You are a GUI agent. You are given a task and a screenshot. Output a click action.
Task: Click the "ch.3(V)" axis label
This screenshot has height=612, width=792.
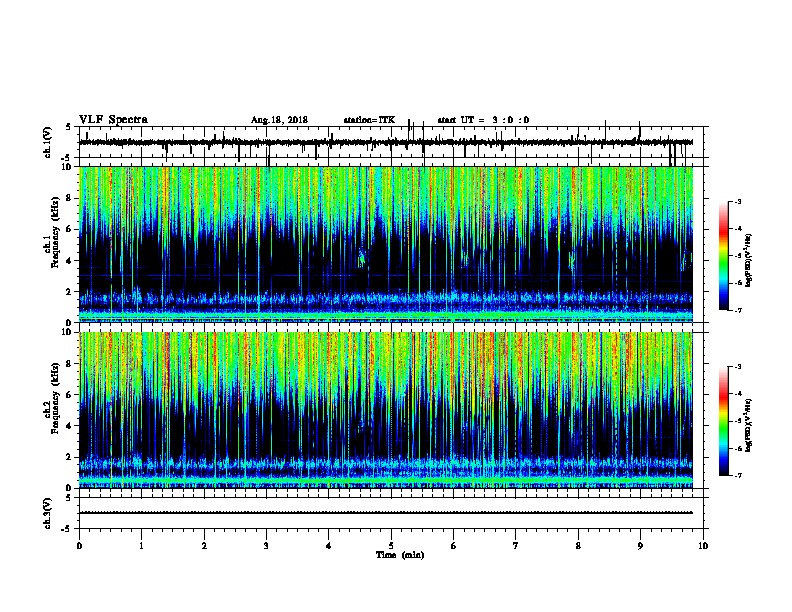pyautogui.click(x=48, y=513)
